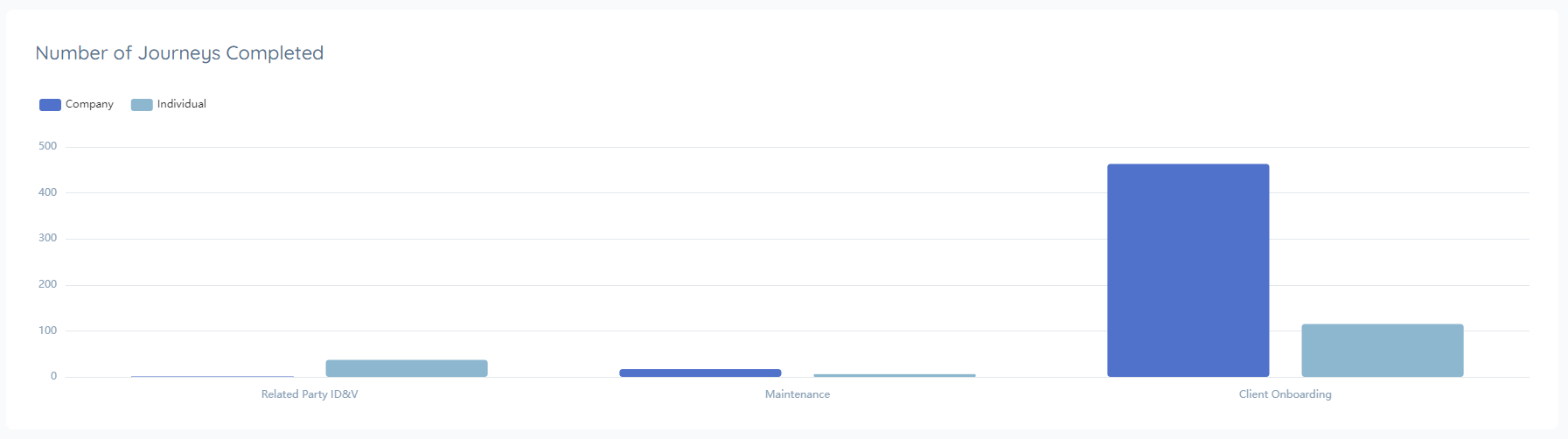This screenshot has width=1568, height=439.
Task: Click the 100 value on the y-axis
Action: (48, 331)
